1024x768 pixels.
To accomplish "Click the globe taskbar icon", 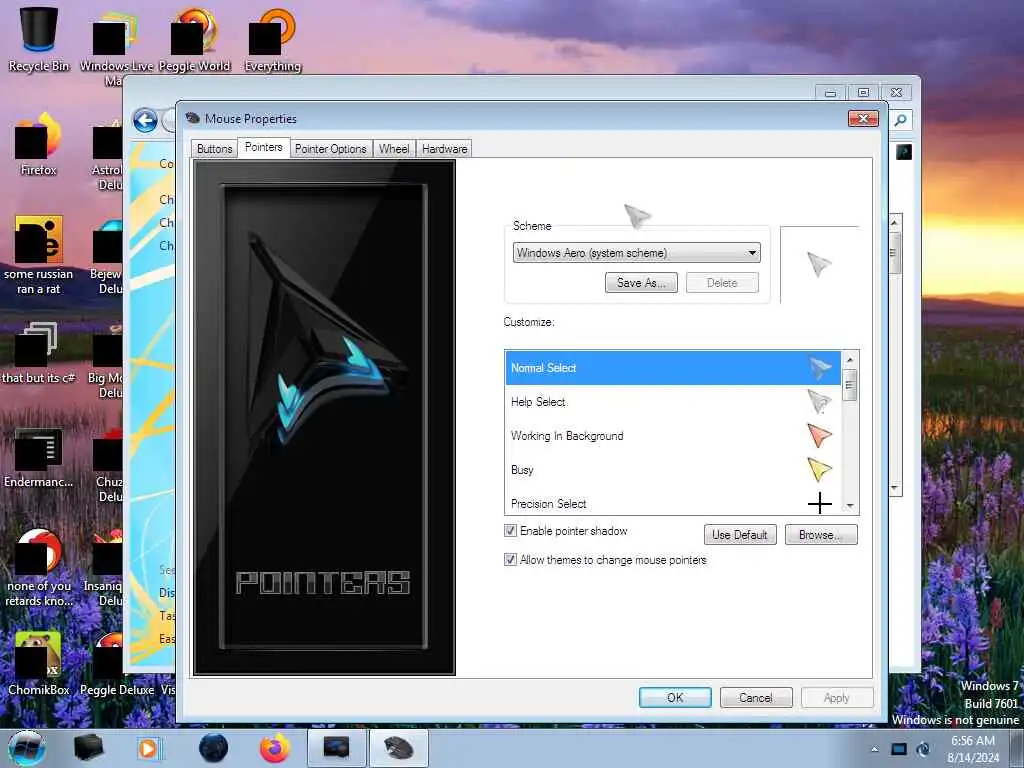I will pyautogui.click(x=213, y=748).
